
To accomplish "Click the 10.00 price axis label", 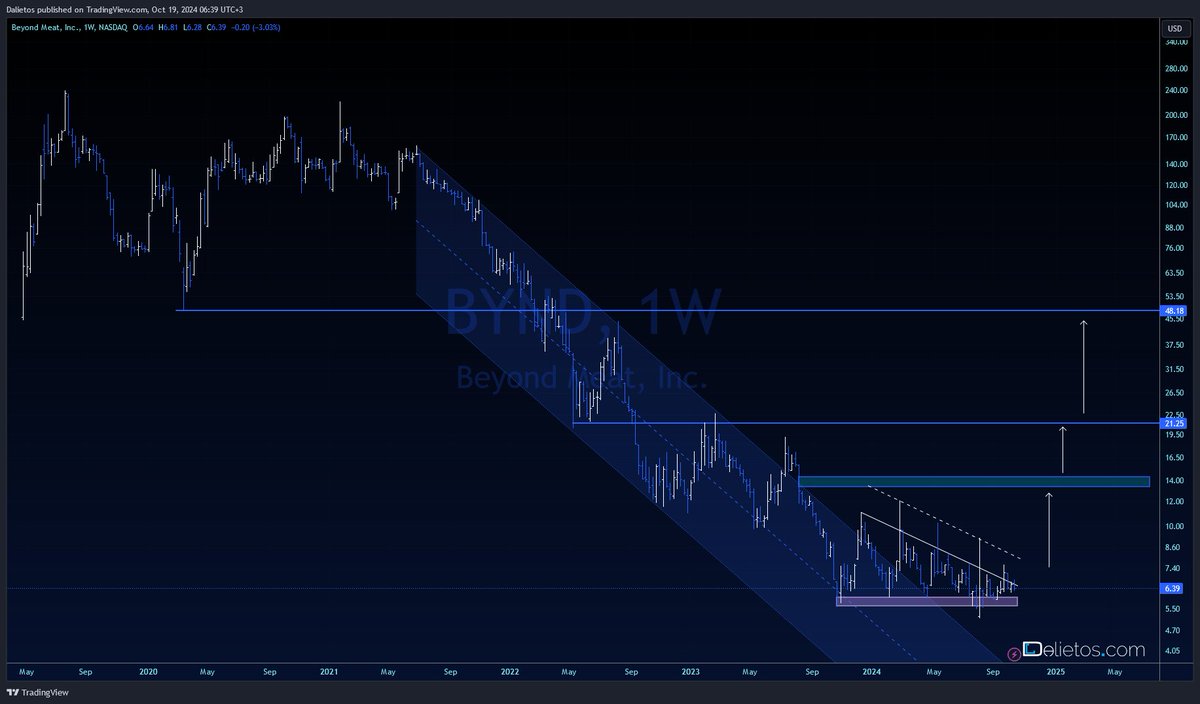I will [1175, 526].
